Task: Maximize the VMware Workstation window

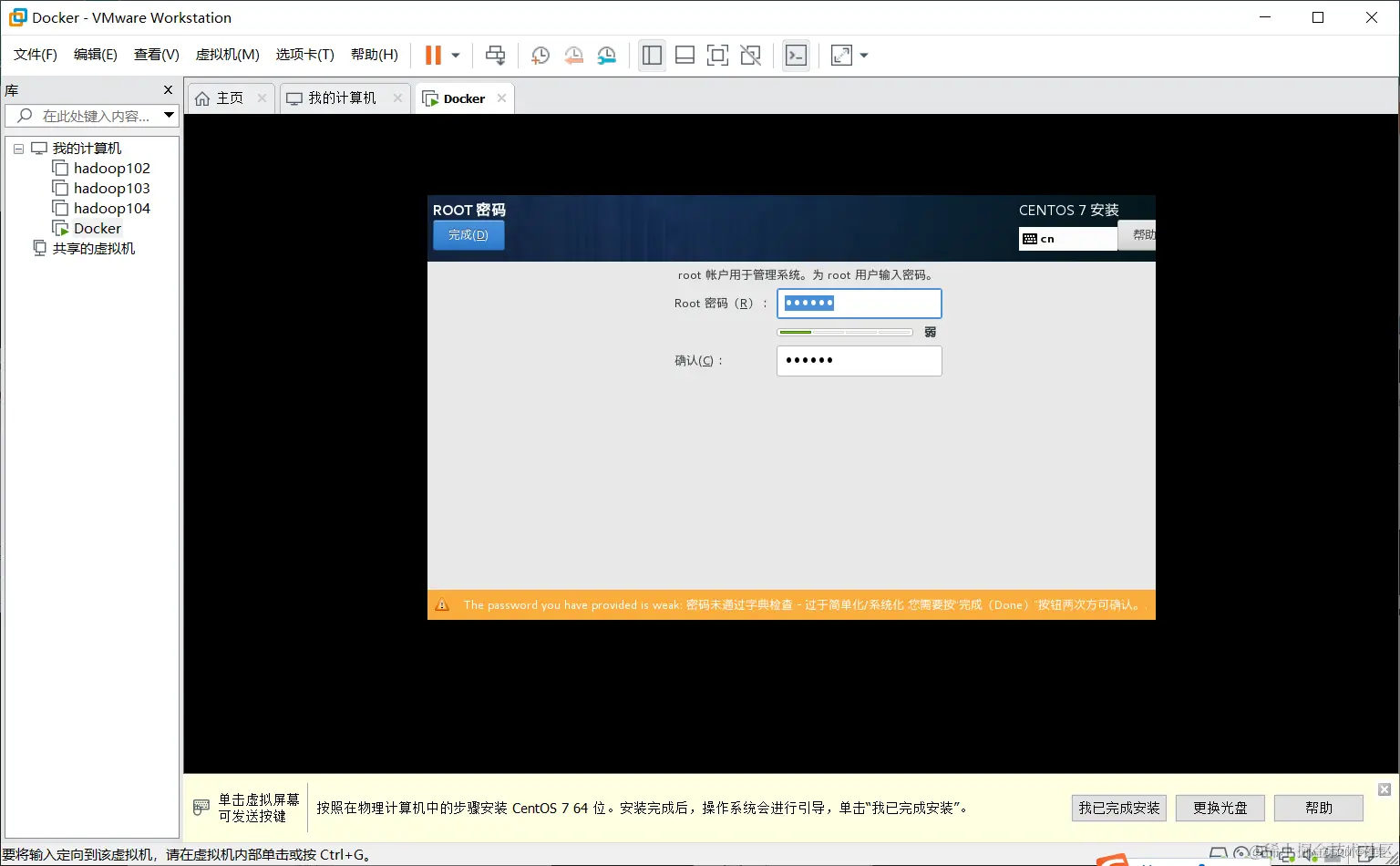Action: tap(1318, 17)
